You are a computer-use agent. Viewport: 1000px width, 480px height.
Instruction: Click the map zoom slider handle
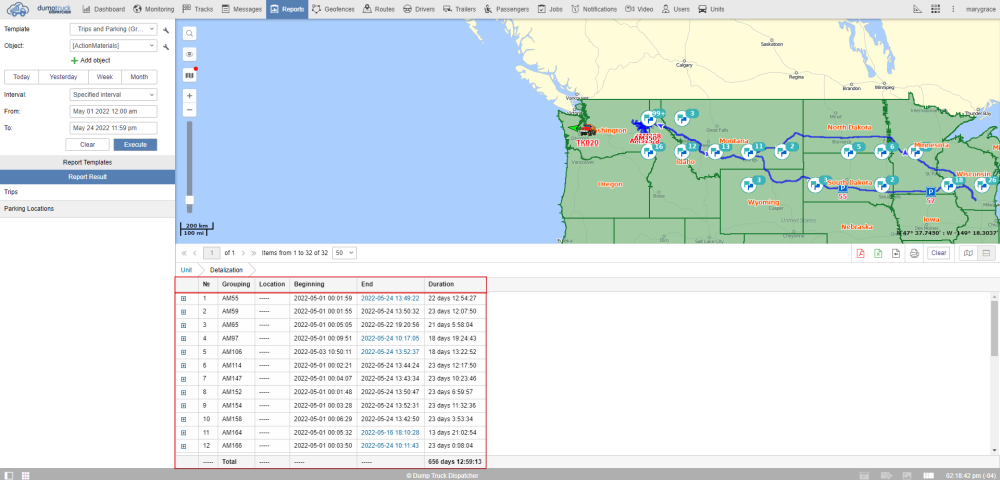pos(190,200)
